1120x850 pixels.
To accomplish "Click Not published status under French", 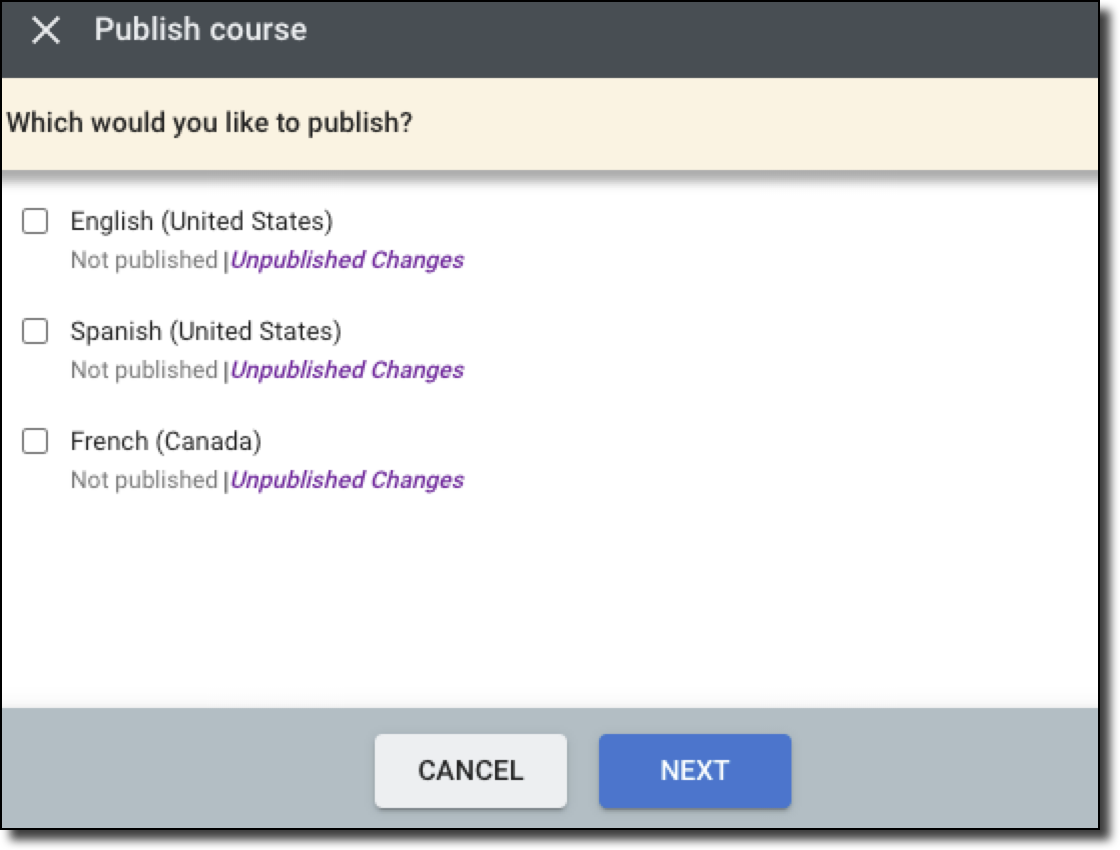I will (143, 480).
